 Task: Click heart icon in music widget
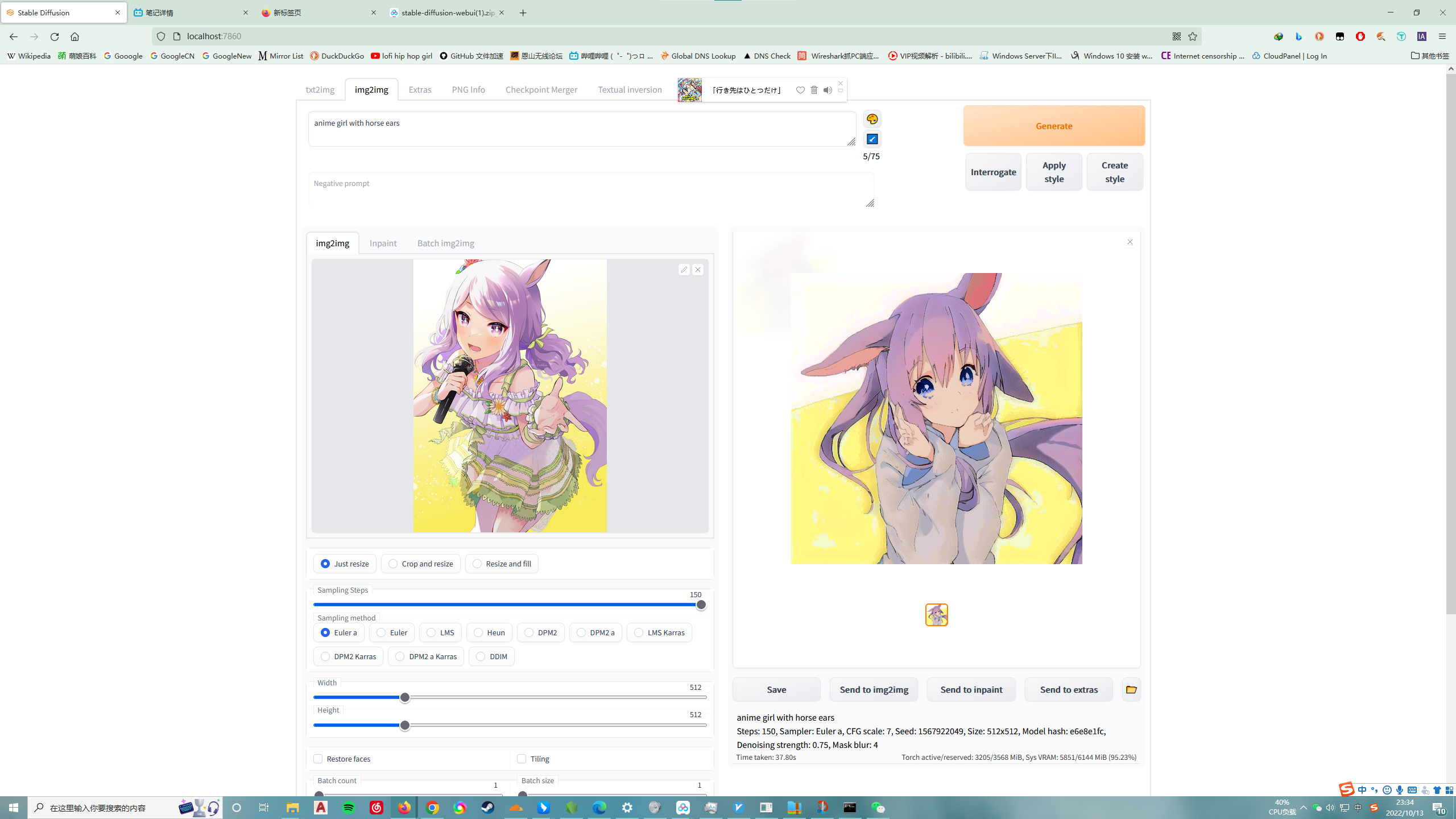(800, 90)
